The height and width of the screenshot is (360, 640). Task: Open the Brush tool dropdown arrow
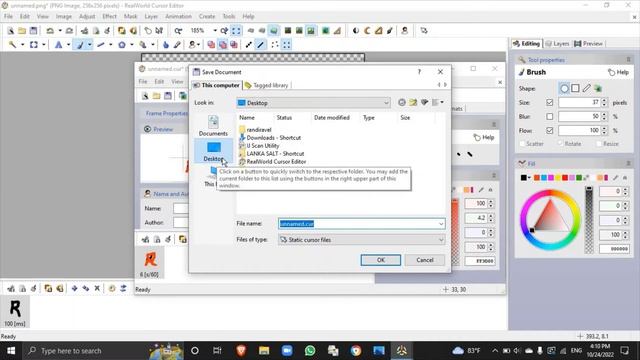point(89,45)
